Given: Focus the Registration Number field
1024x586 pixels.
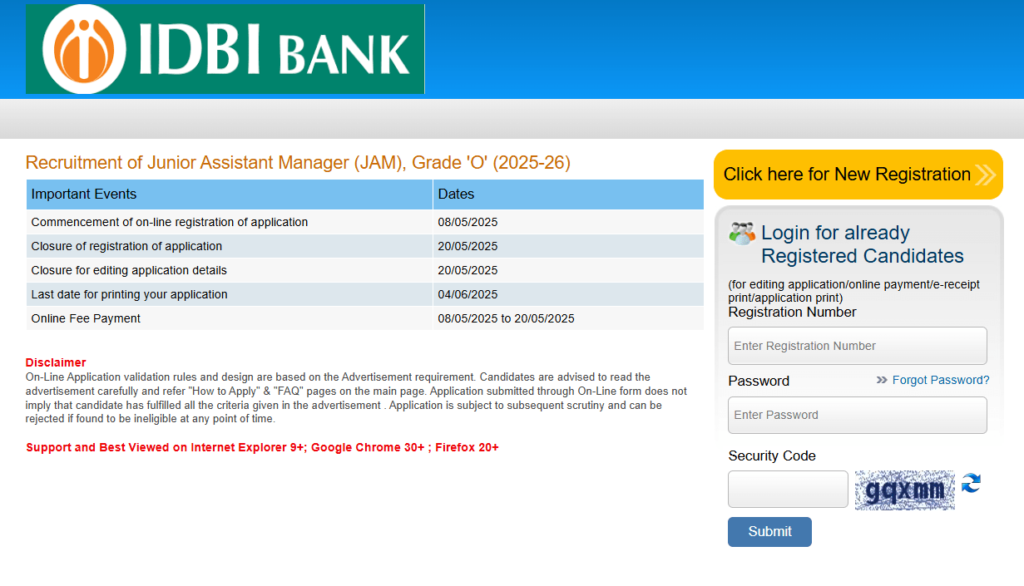Looking at the screenshot, I should click(x=857, y=346).
